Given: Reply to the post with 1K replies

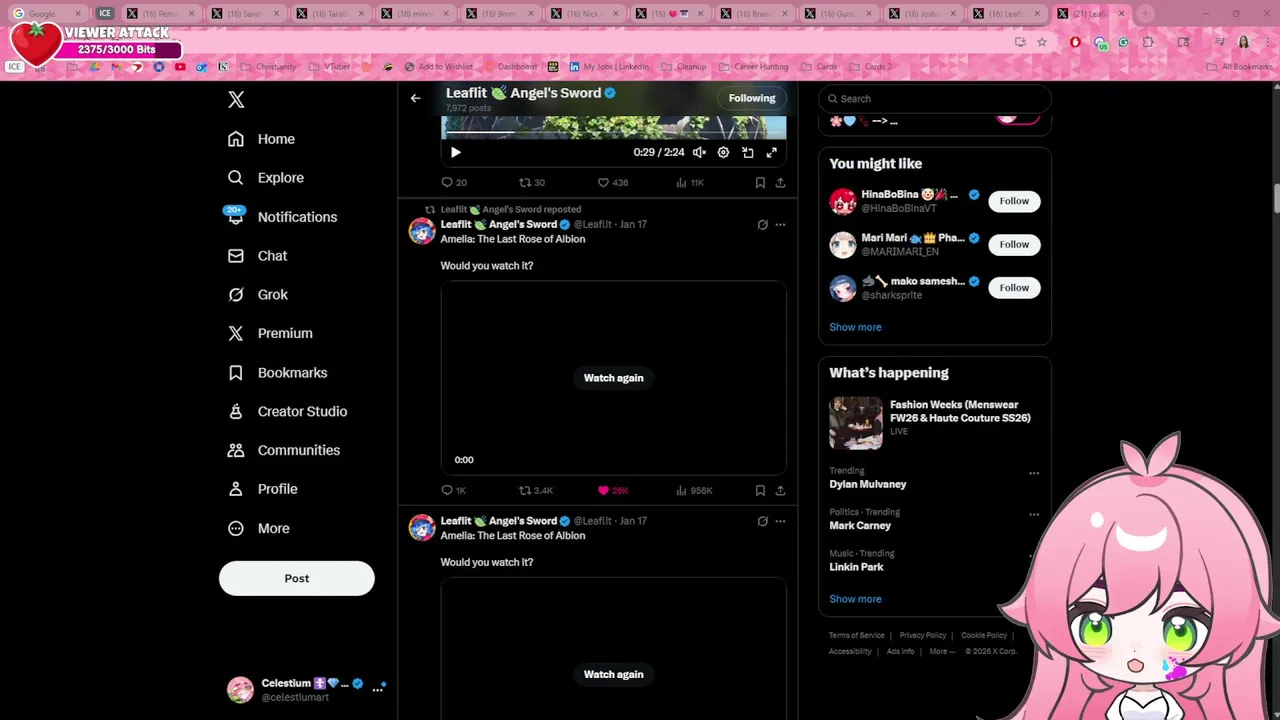Looking at the screenshot, I should (454, 491).
